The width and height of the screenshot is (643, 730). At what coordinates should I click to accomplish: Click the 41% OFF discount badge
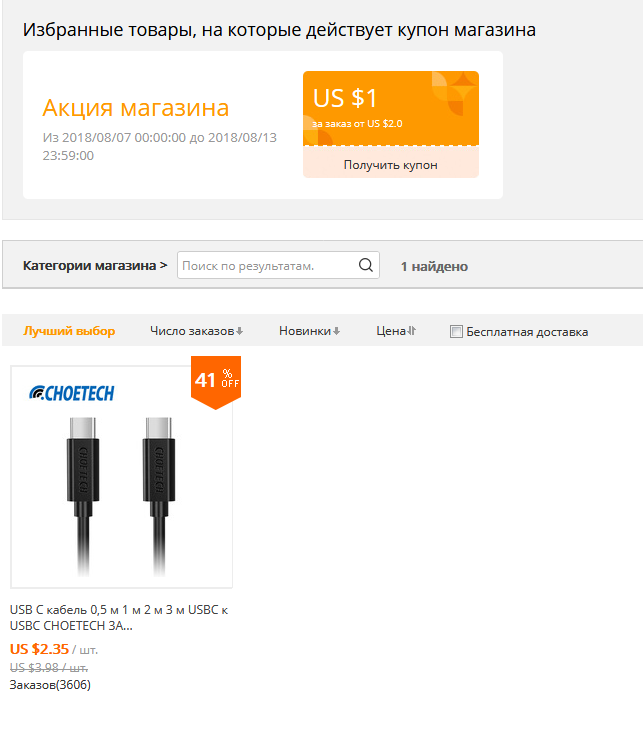click(216, 382)
